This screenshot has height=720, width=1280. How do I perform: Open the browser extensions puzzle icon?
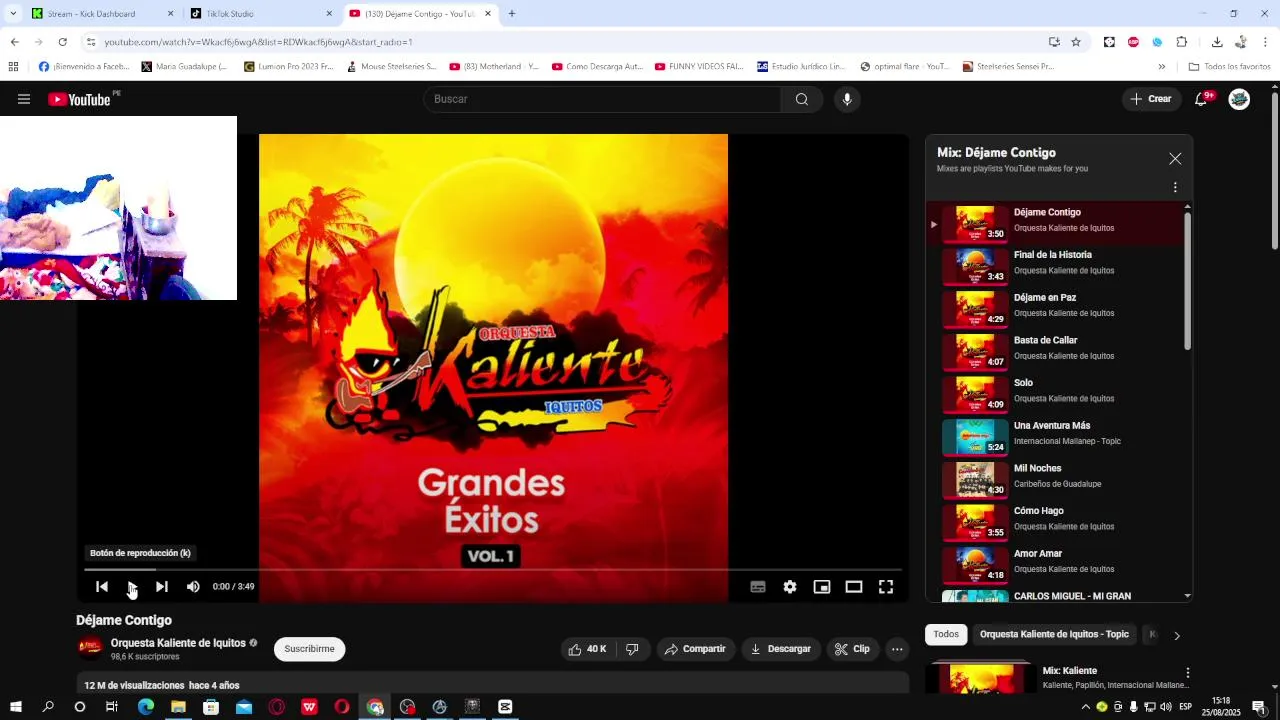pyautogui.click(x=1182, y=42)
